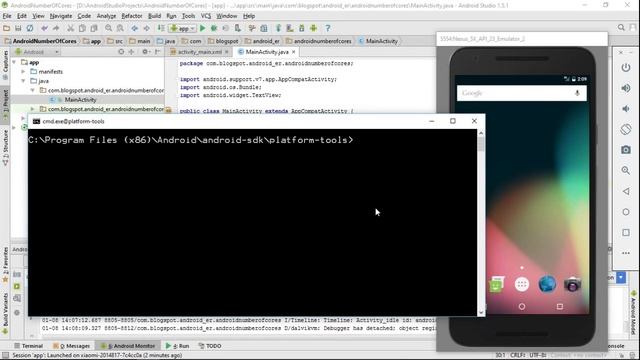
Task: Click the Synchronize toolbar icon
Action: (30, 28)
